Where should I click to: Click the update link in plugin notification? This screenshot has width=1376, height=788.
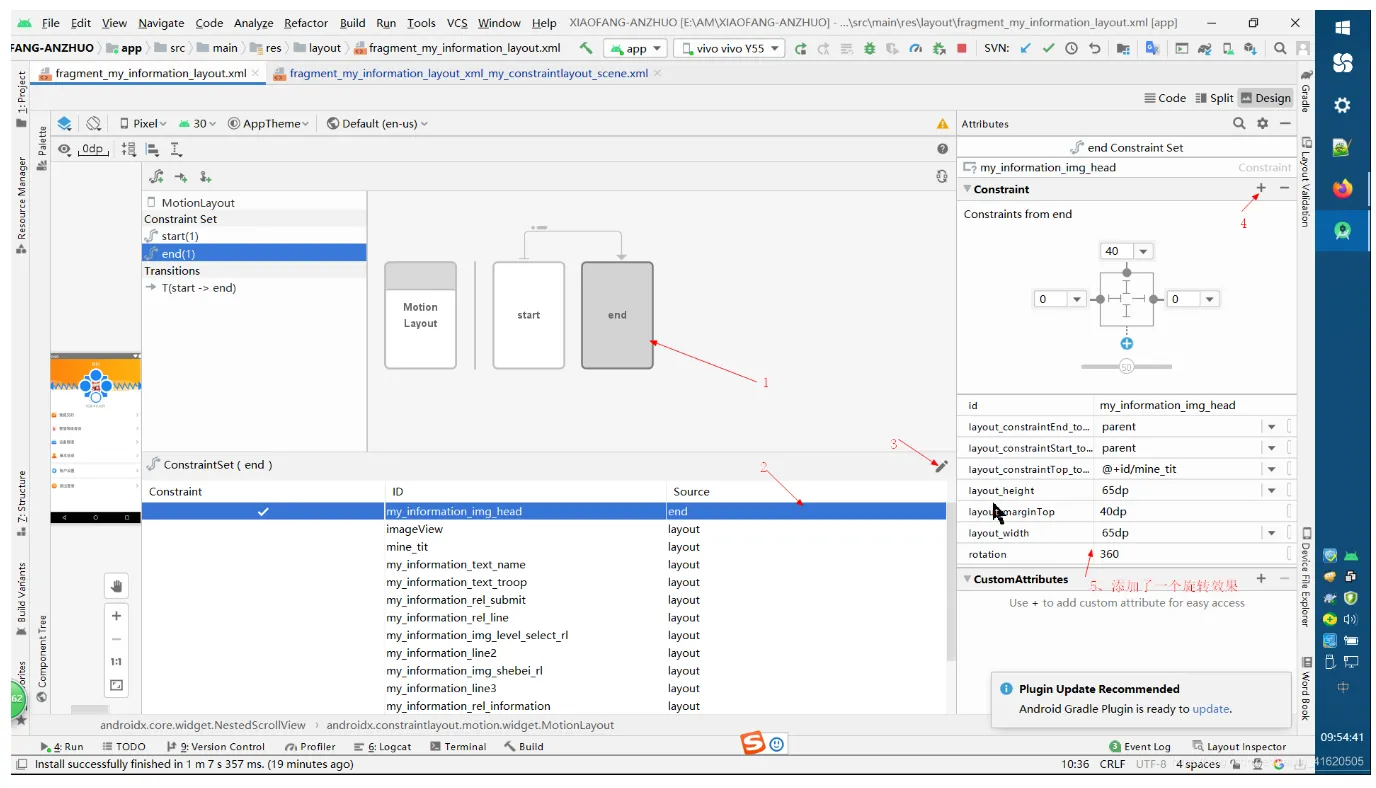(x=1210, y=709)
